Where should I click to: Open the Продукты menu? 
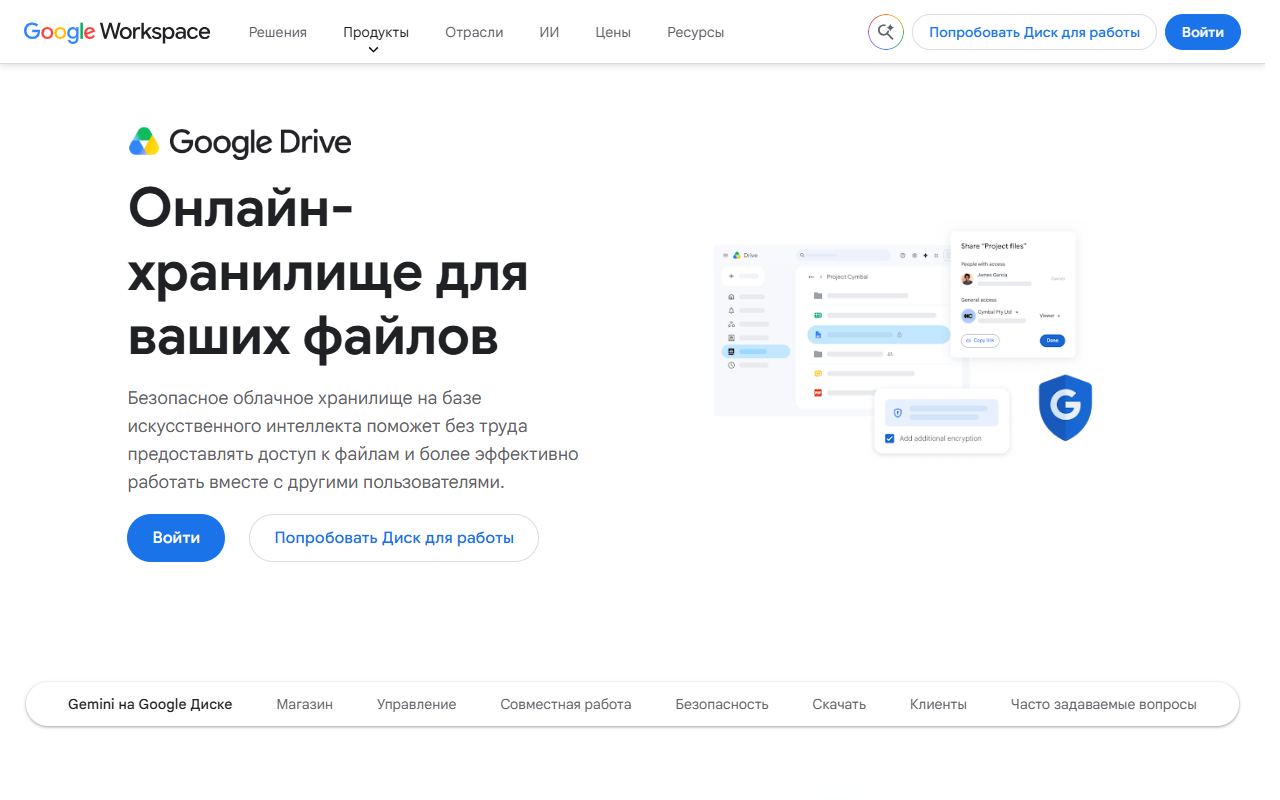[376, 32]
